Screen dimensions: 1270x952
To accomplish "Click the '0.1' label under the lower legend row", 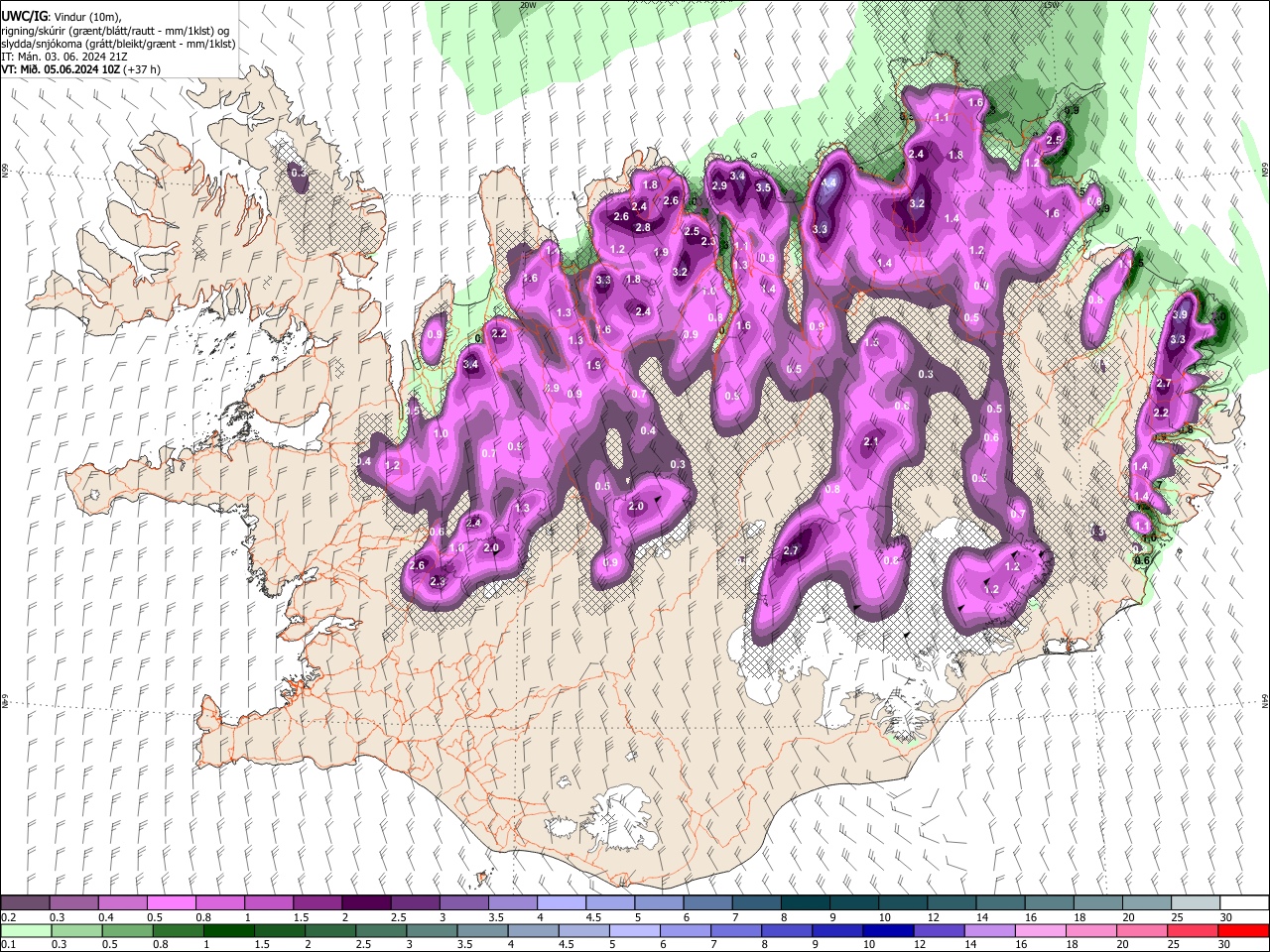I will pyautogui.click(x=8, y=944).
